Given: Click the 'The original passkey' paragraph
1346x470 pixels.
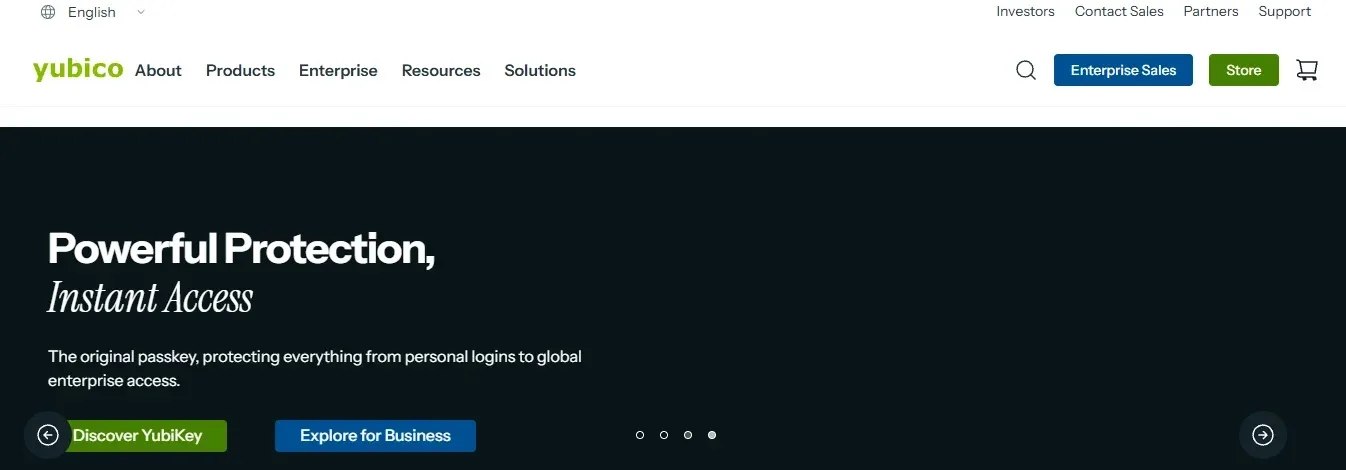Looking at the screenshot, I should [x=314, y=368].
